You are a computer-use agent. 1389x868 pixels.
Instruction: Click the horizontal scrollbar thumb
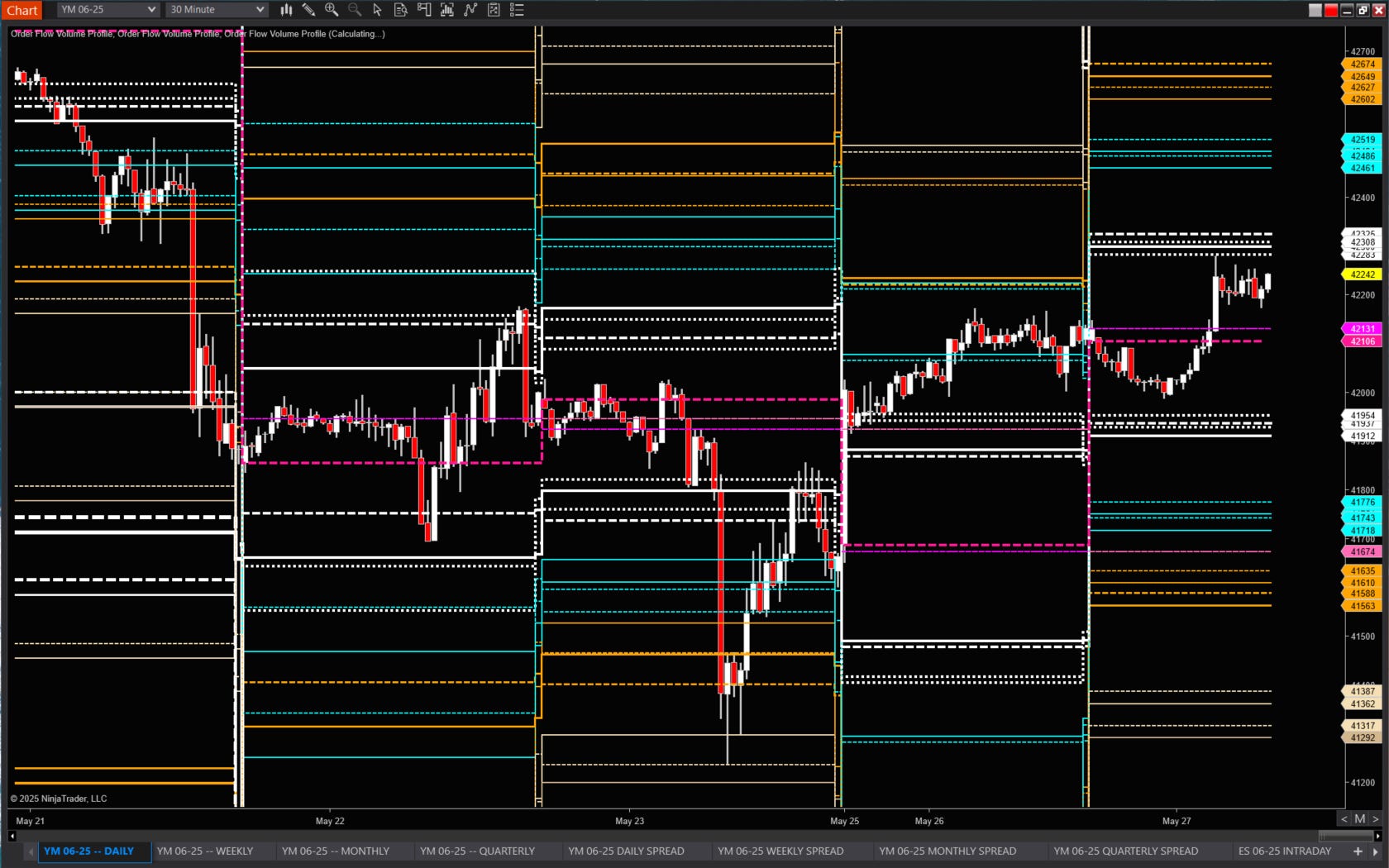click(1345, 836)
